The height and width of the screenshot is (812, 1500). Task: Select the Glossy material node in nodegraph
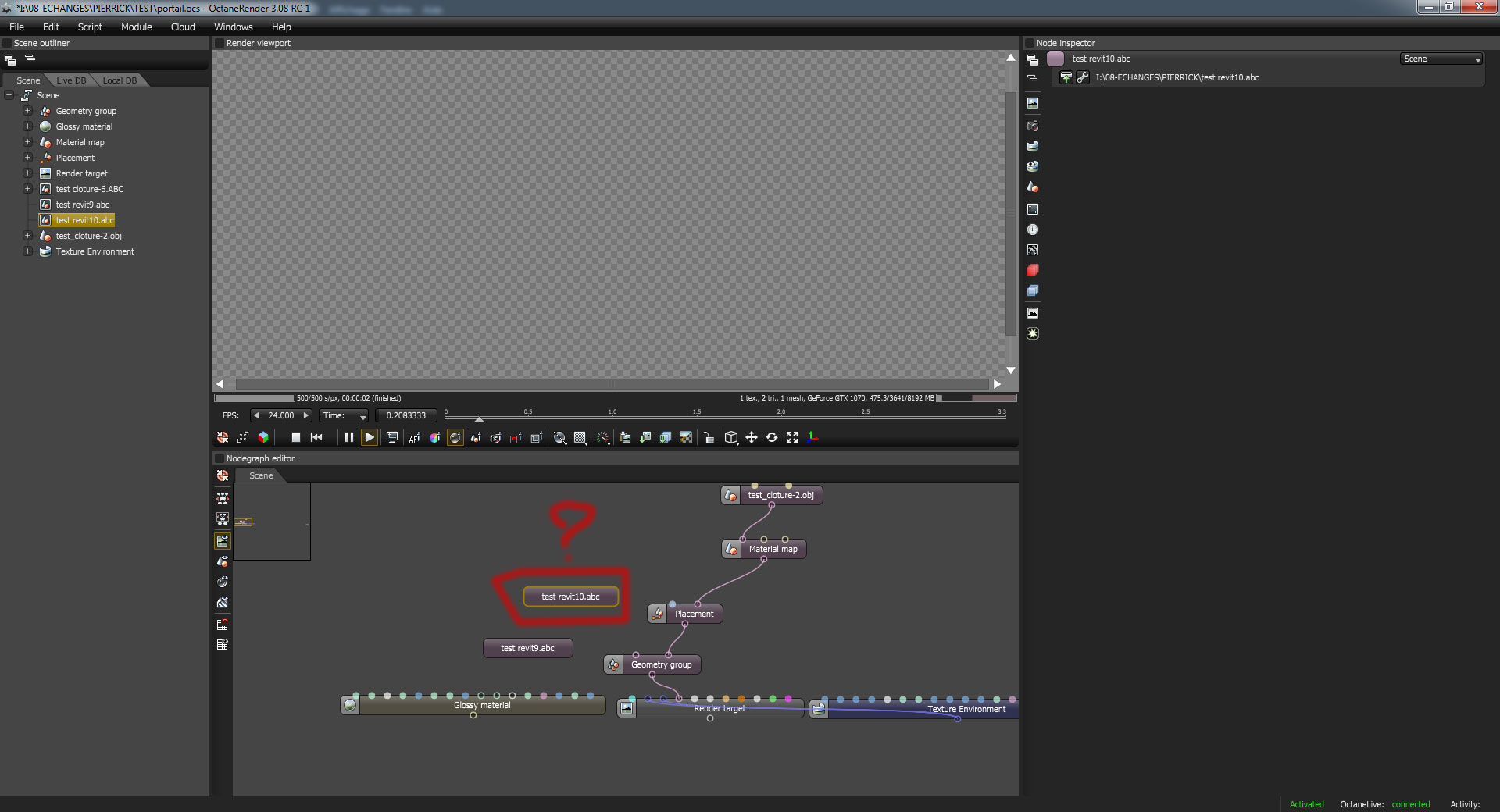(x=473, y=705)
